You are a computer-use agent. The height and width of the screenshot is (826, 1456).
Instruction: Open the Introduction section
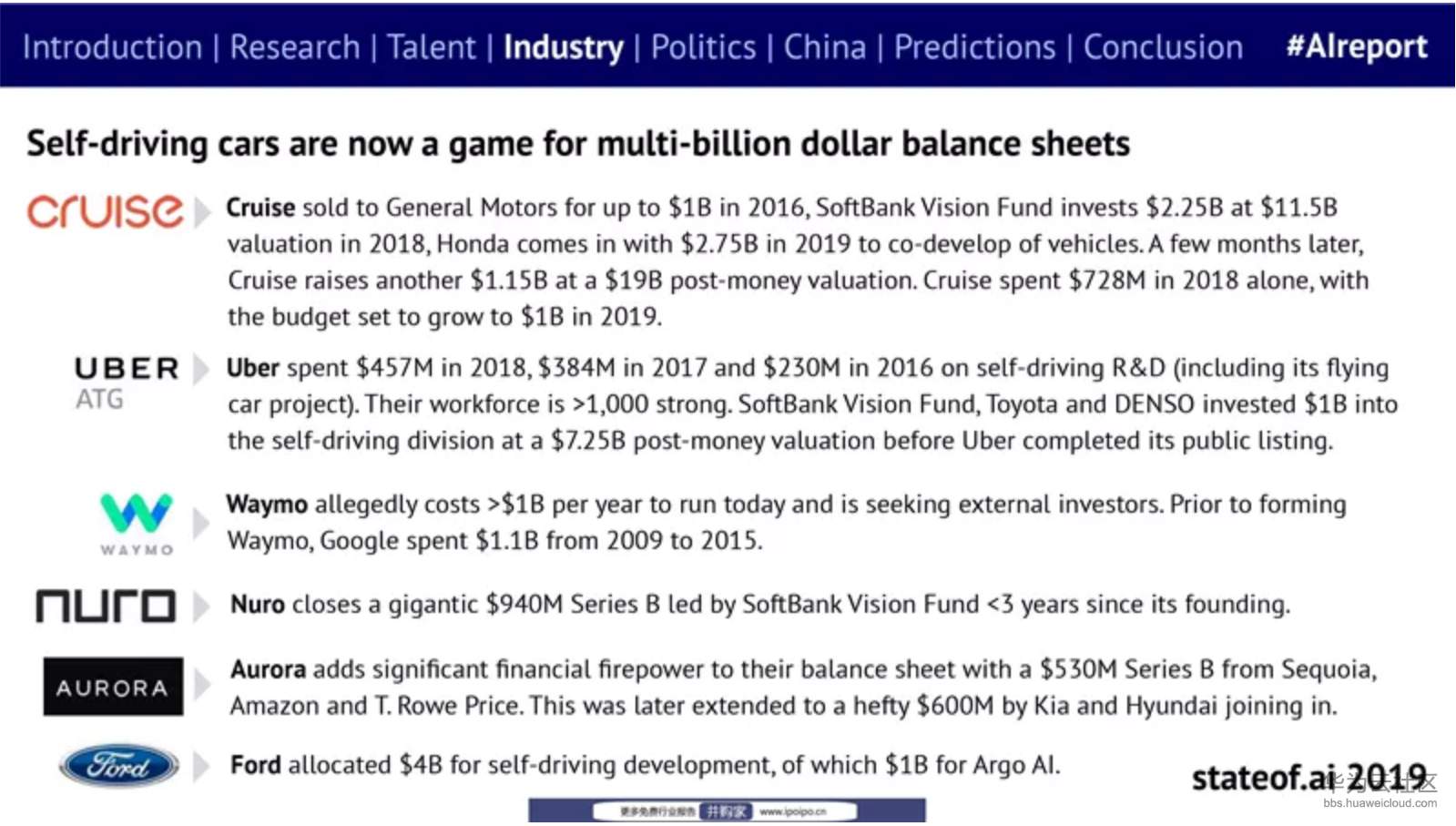(x=112, y=47)
